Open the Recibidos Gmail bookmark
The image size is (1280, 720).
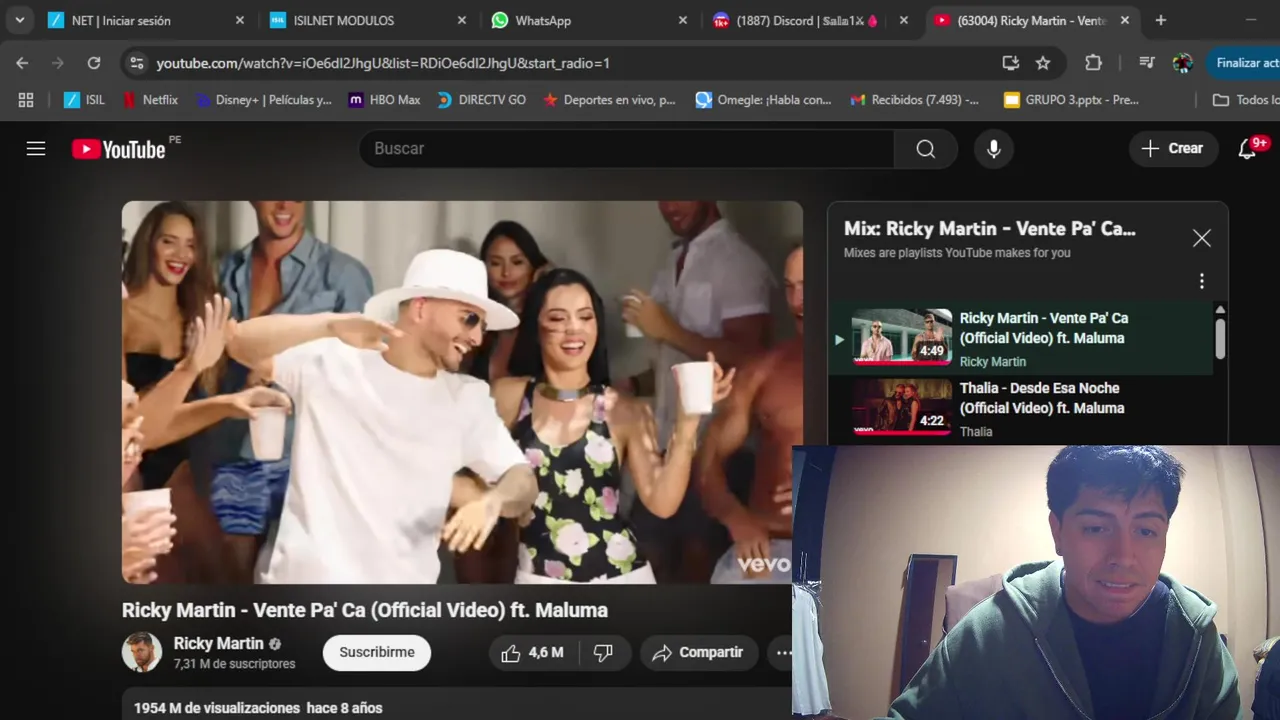[914, 100]
